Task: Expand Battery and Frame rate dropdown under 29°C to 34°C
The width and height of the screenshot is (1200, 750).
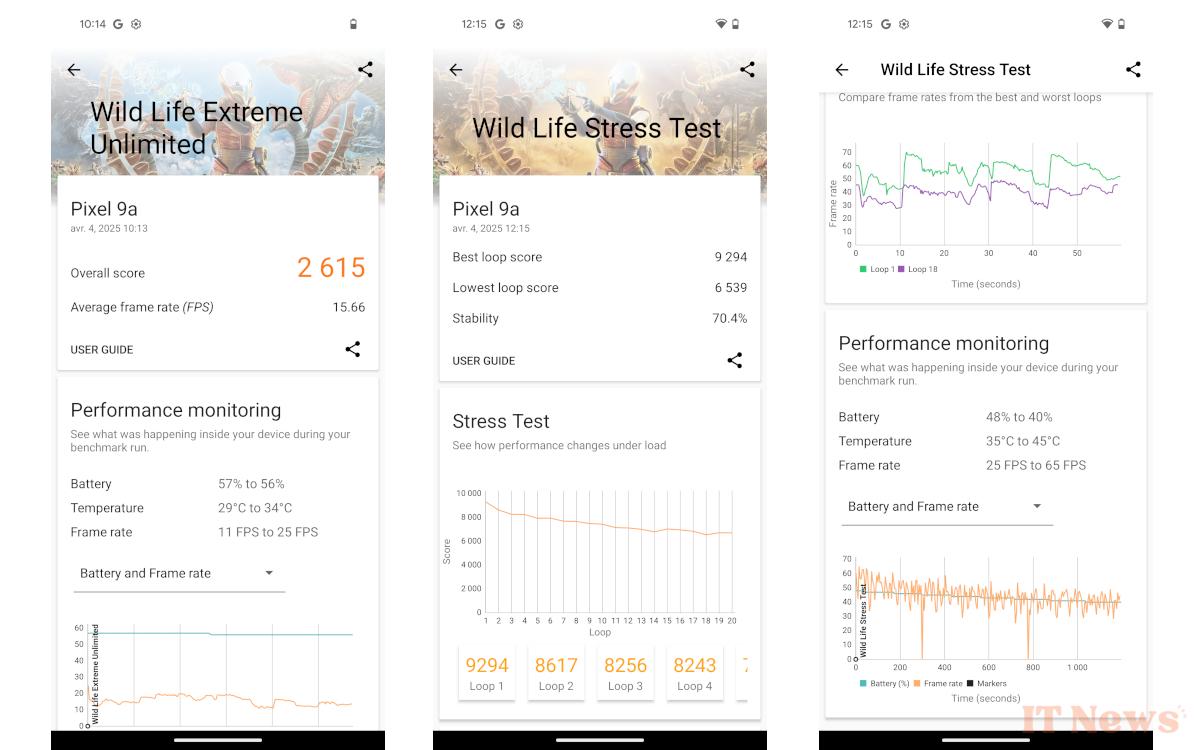Action: tap(179, 573)
